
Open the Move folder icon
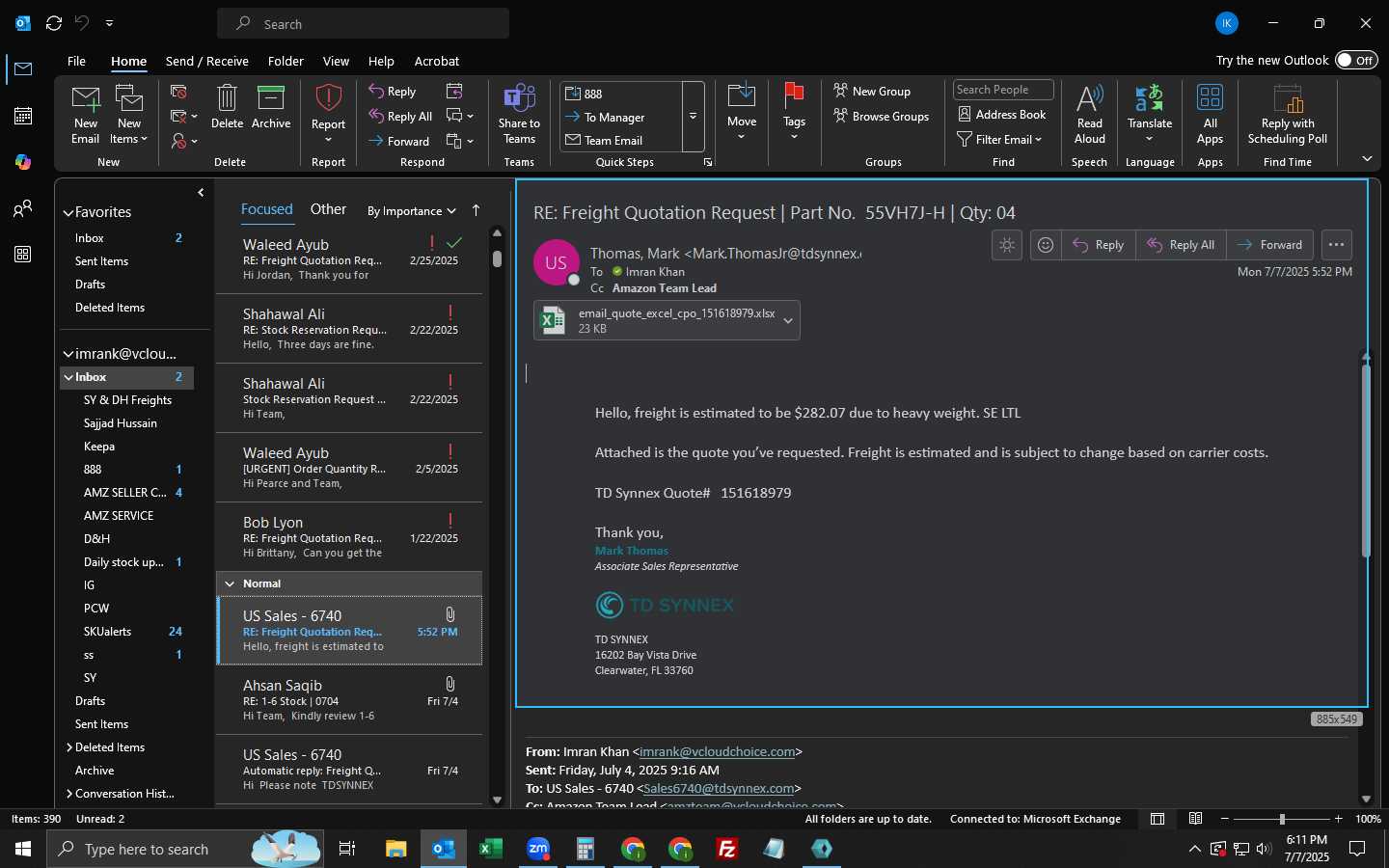pyautogui.click(x=742, y=95)
